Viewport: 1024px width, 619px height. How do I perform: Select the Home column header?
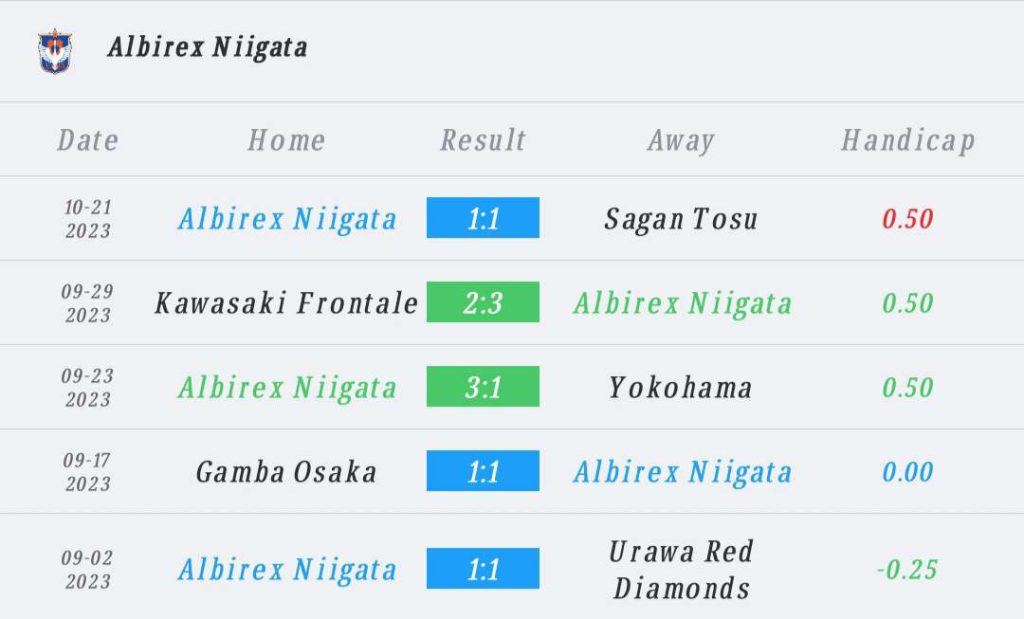[x=287, y=140]
